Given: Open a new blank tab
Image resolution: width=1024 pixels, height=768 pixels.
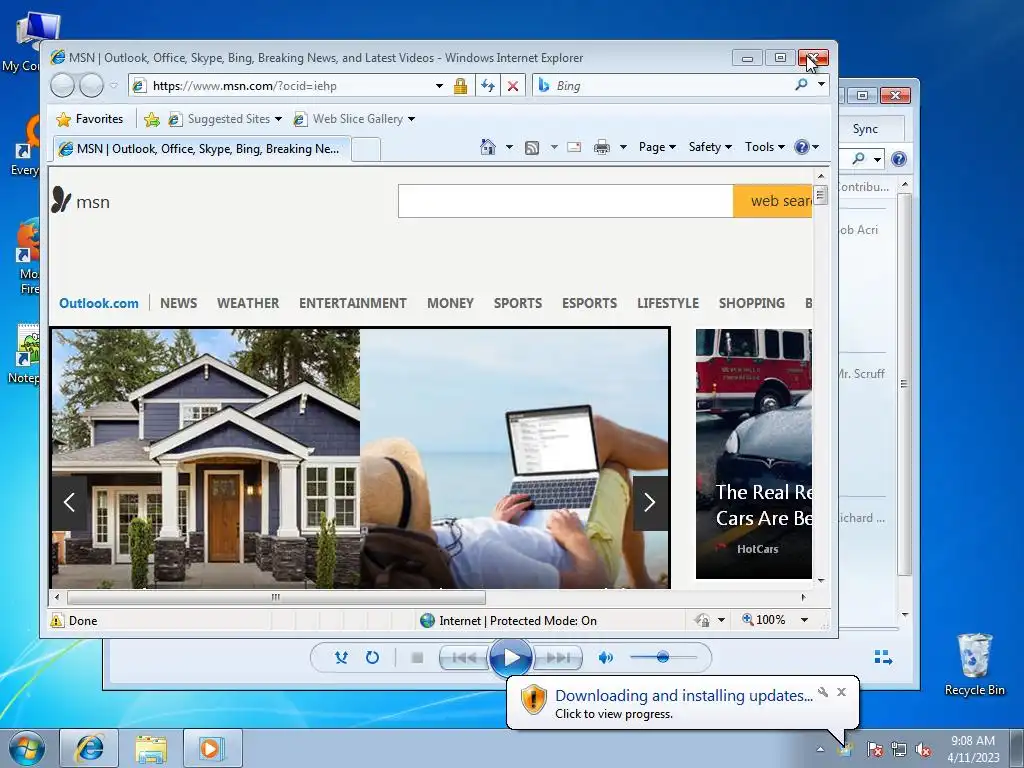Looking at the screenshot, I should [366, 150].
